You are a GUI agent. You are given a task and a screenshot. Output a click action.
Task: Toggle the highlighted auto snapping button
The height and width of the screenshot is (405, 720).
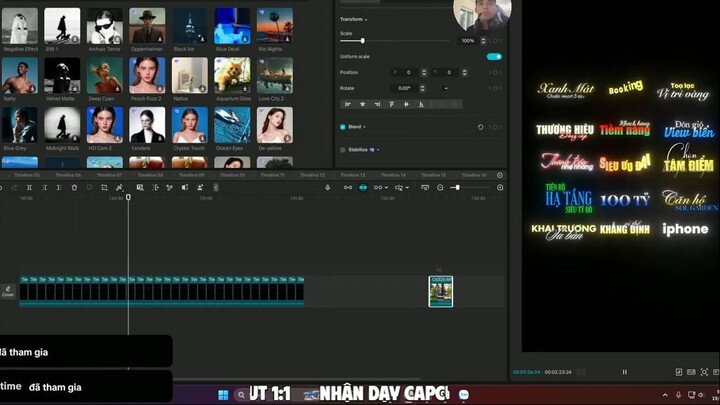click(363, 187)
